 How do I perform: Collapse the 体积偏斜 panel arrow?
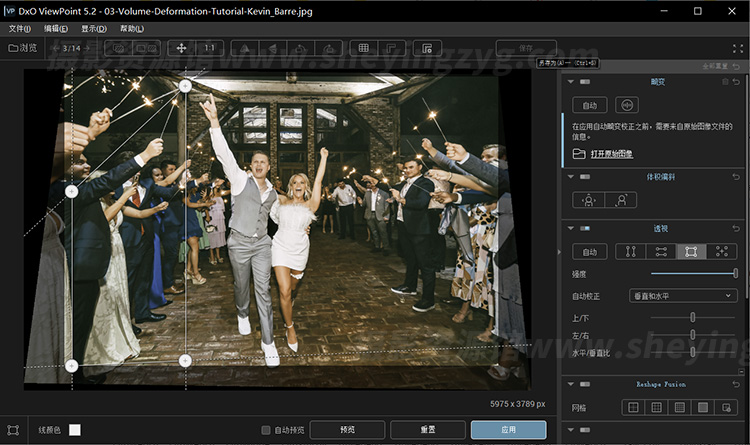pos(569,176)
